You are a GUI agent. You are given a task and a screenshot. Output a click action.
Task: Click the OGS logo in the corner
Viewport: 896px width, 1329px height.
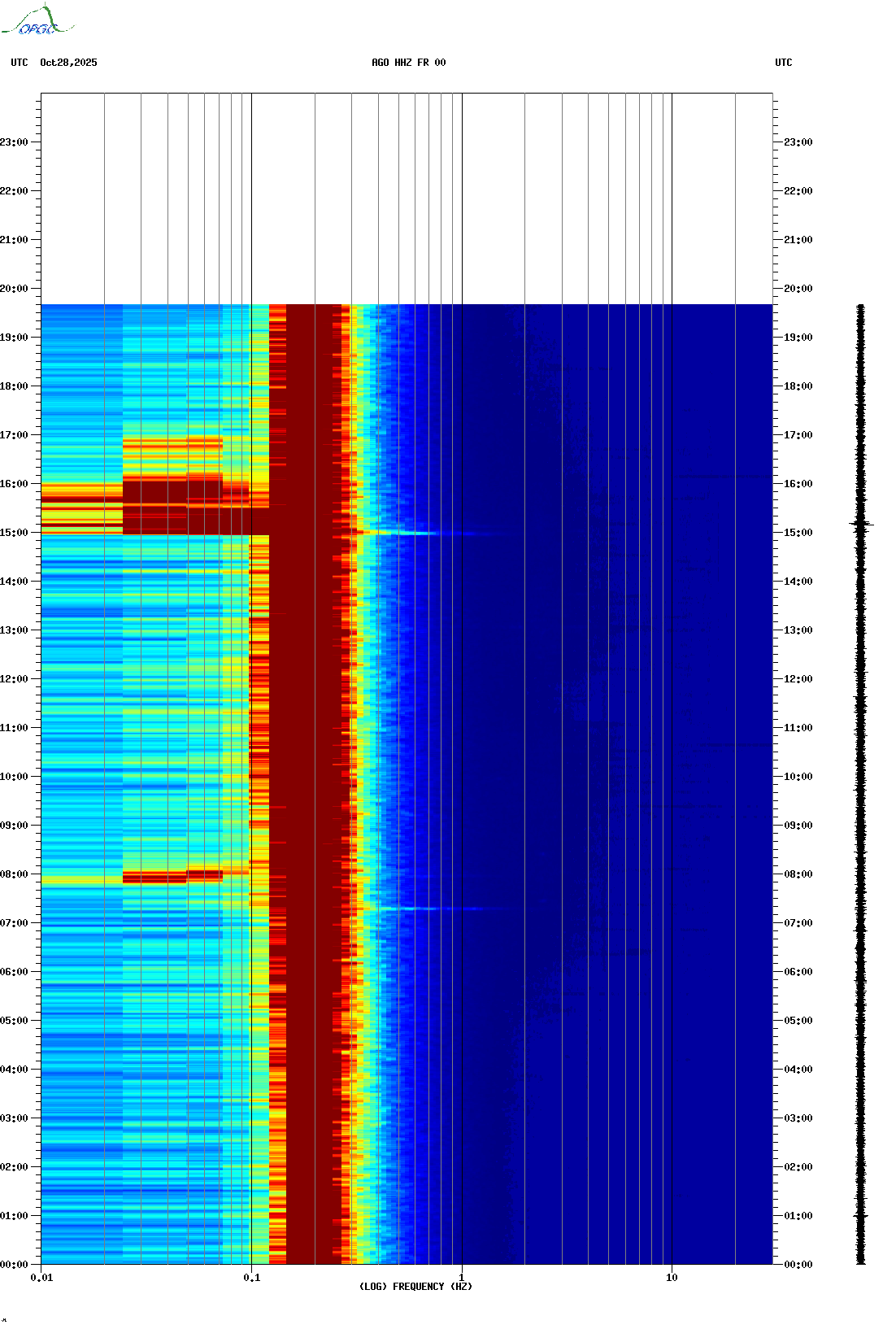37,20
